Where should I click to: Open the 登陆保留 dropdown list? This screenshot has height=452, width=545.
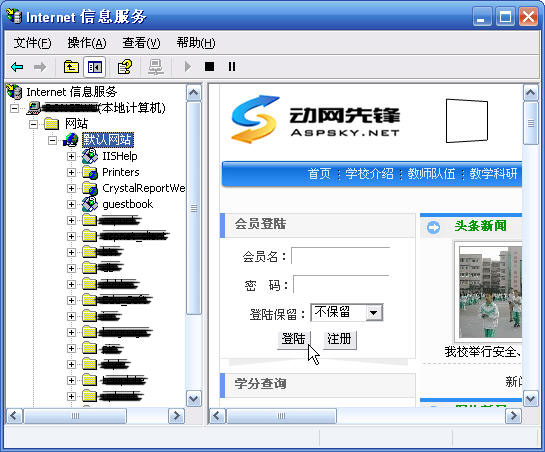click(374, 313)
